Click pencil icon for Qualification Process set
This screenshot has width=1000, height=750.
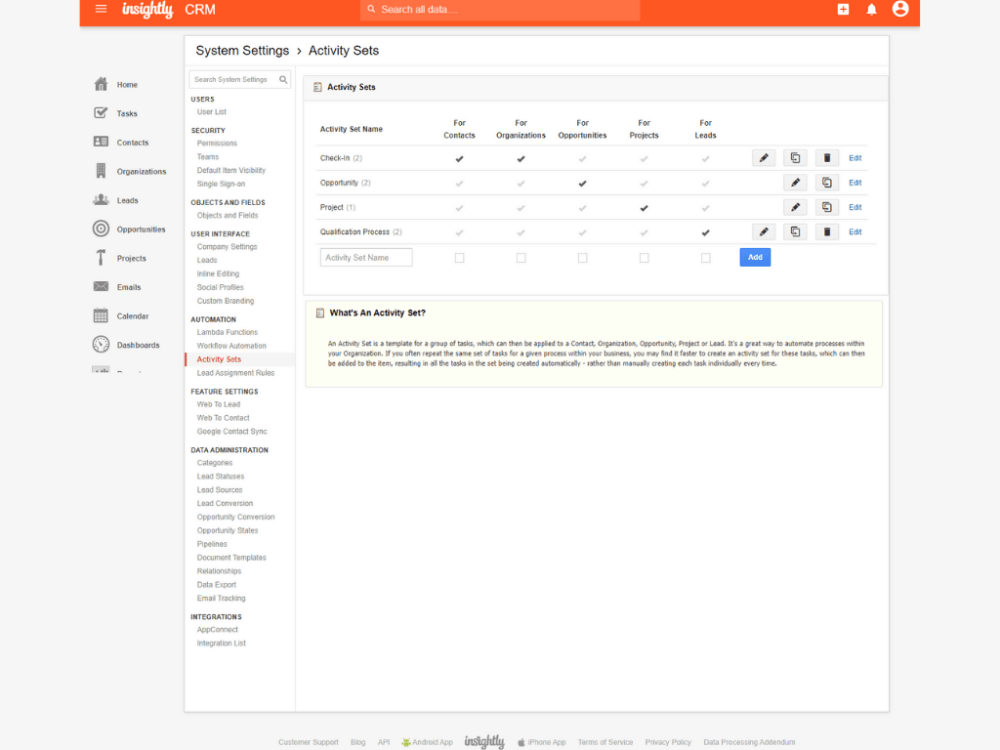763,232
